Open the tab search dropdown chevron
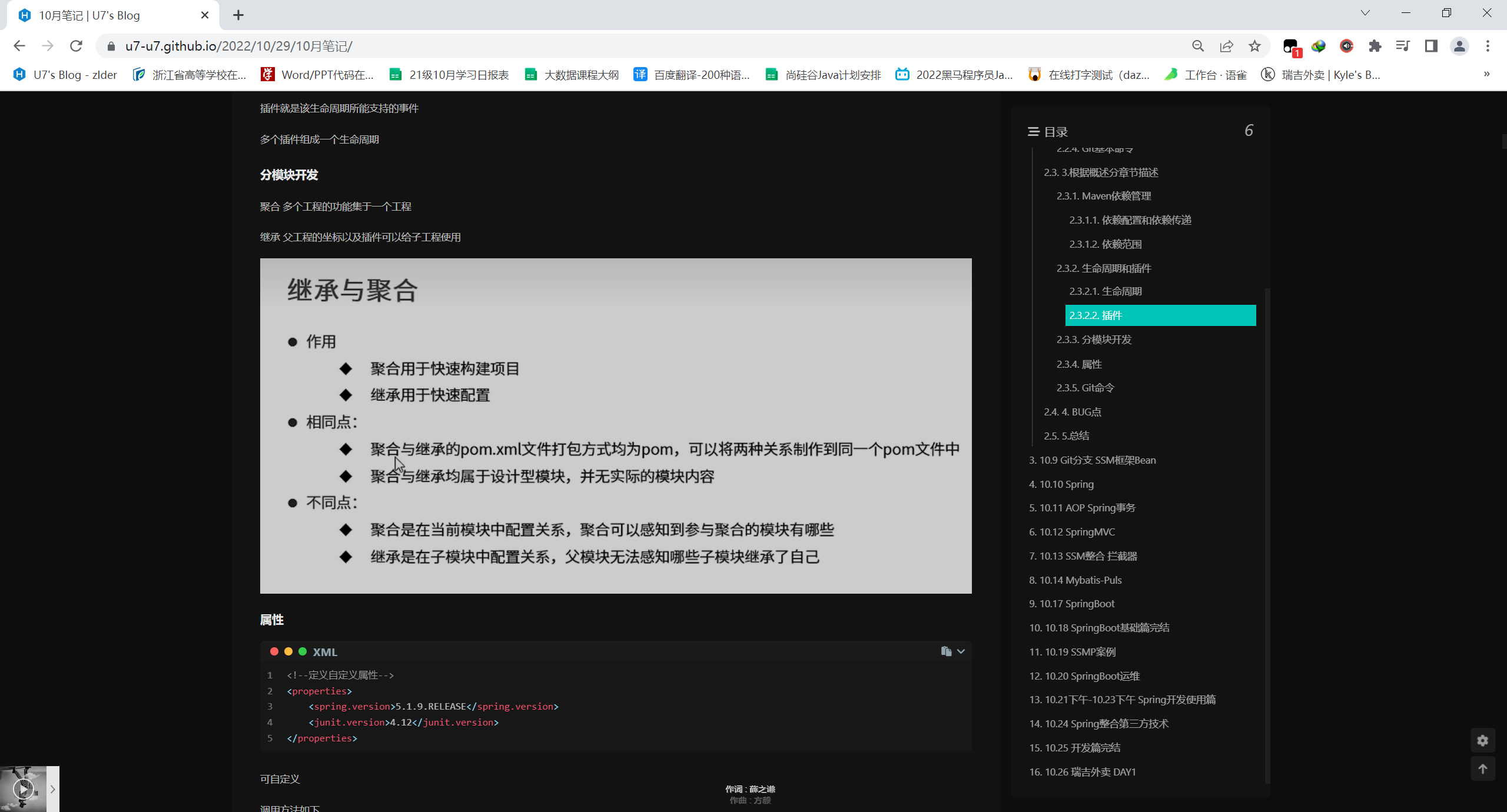The height and width of the screenshot is (812, 1507). click(1365, 13)
